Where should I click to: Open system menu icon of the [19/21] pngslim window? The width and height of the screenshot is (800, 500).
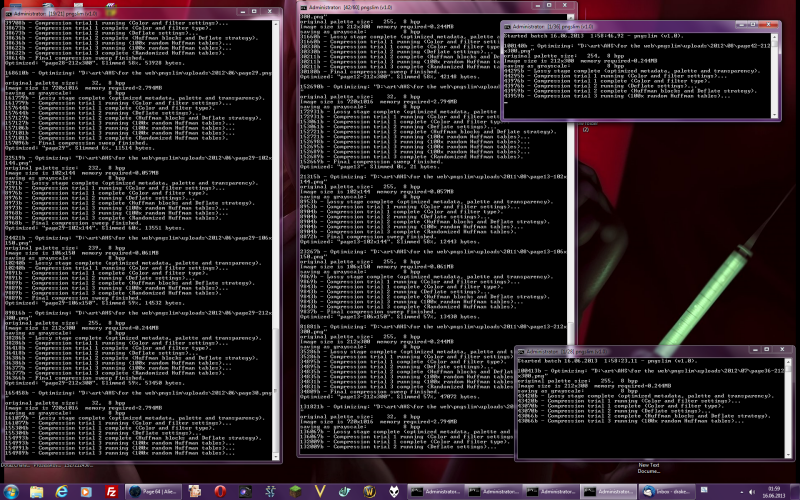point(9,14)
